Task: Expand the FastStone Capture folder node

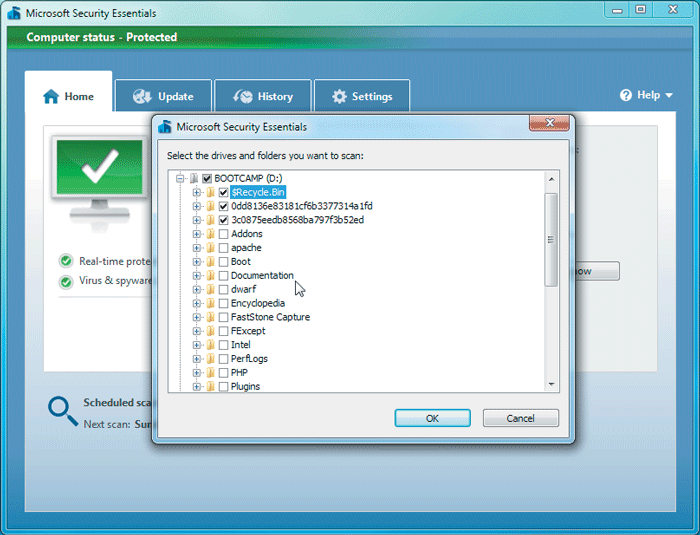Action: [x=196, y=317]
